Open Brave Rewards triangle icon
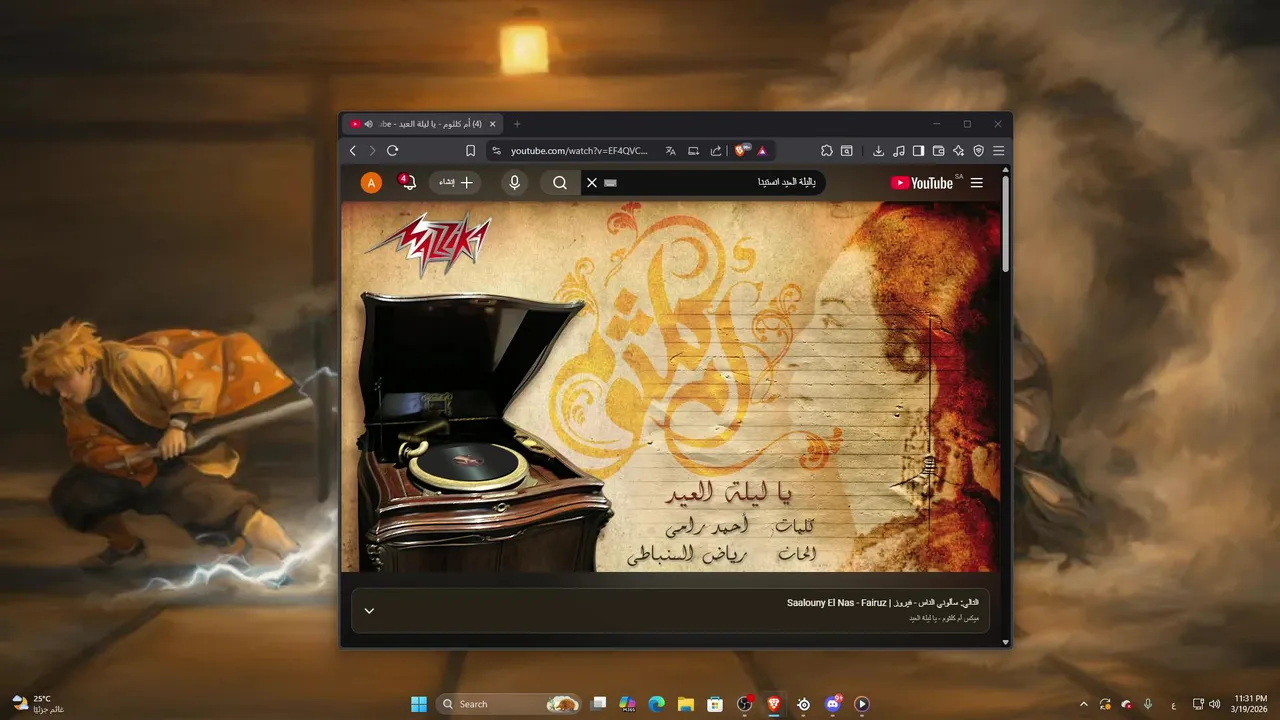1280x720 pixels. point(761,151)
